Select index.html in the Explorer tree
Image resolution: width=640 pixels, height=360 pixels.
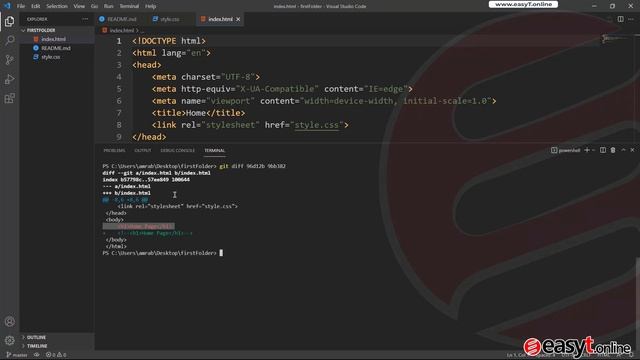click(x=53, y=39)
